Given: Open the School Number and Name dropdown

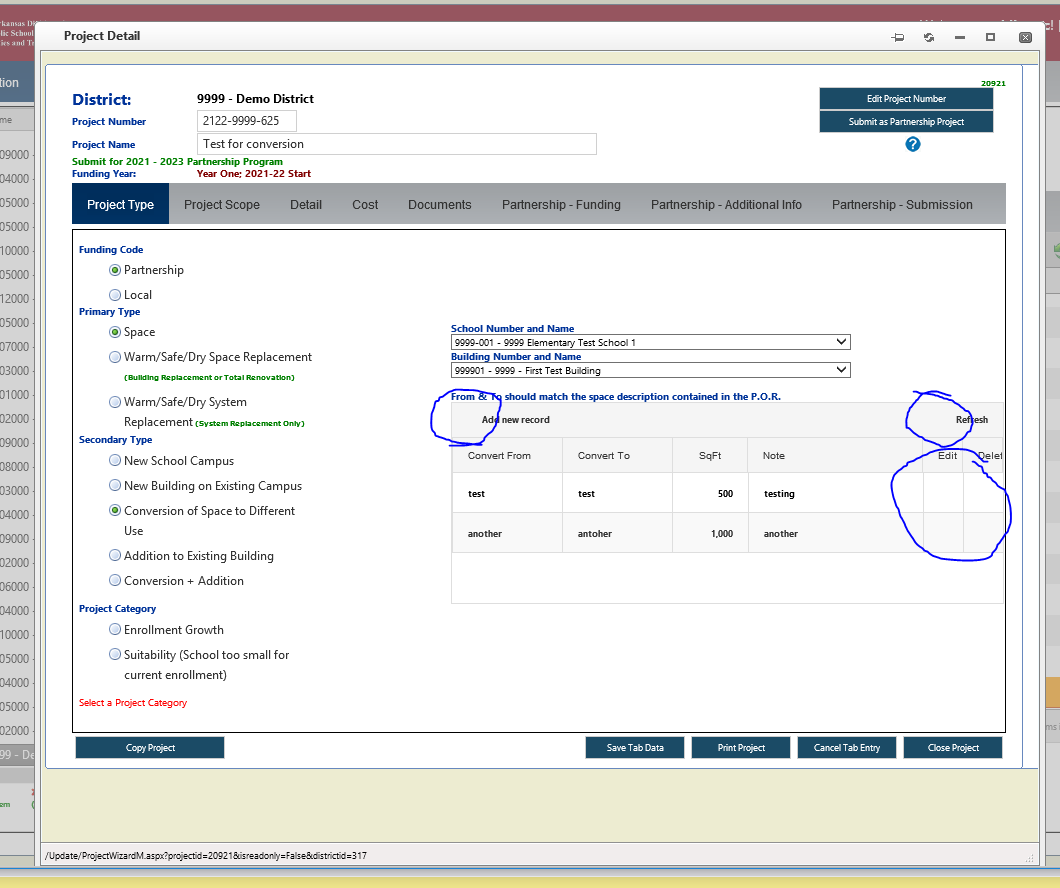Looking at the screenshot, I should (x=650, y=342).
